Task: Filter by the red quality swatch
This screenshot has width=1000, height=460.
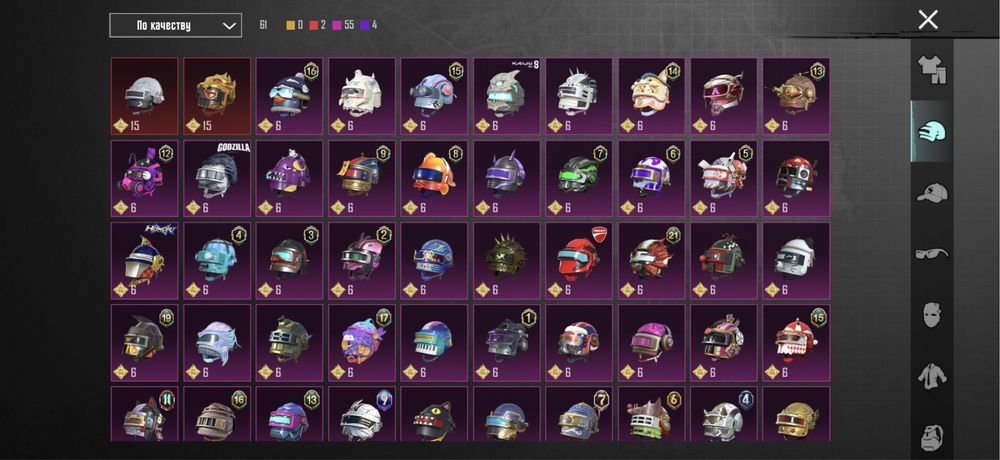Action: [314, 26]
